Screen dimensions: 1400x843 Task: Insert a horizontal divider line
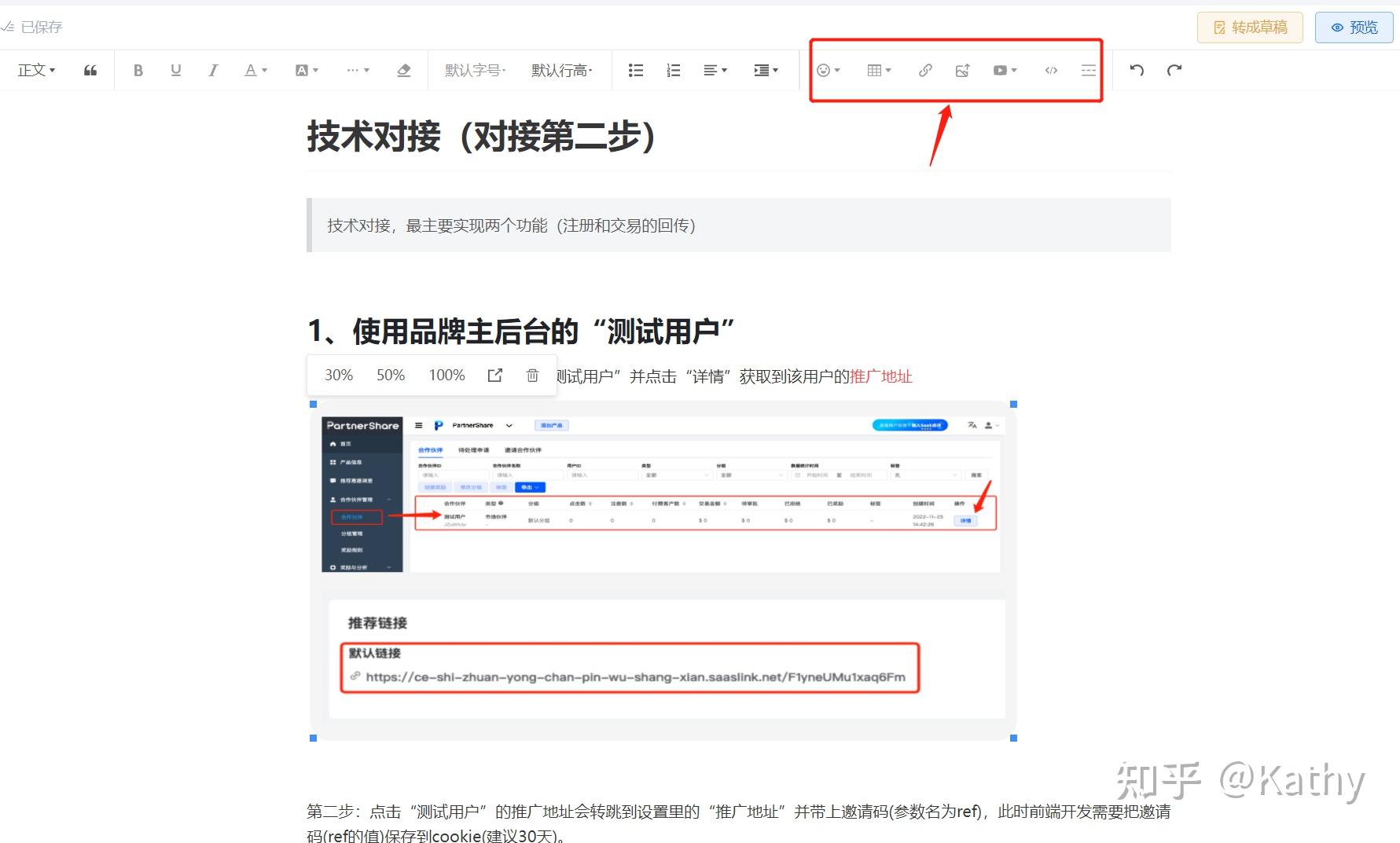click(1089, 71)
